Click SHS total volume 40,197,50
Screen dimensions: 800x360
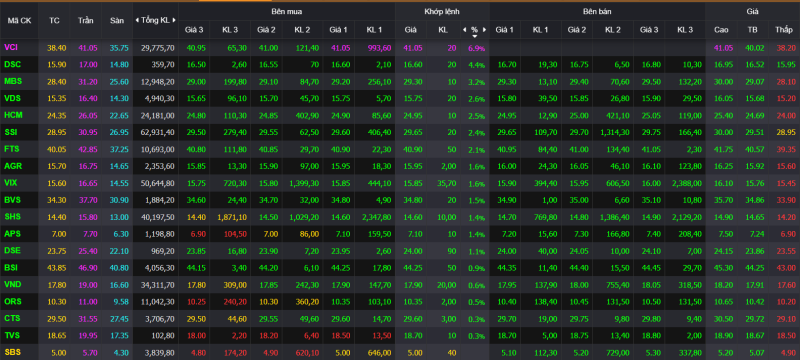[158, 217]
